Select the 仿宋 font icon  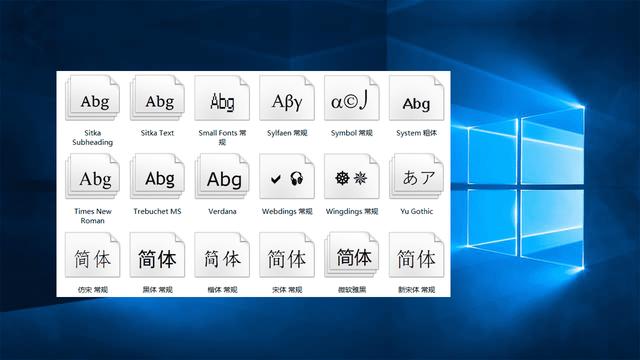tap(93, 255)
